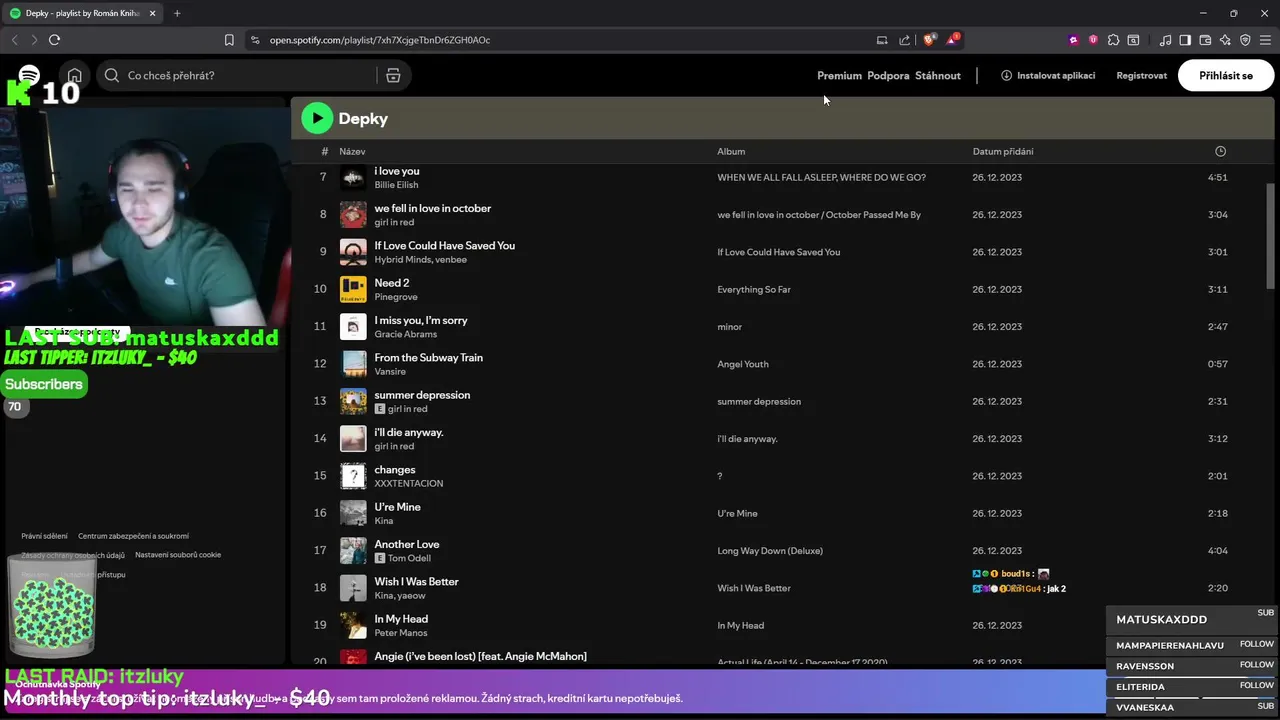Click the Album column header
The height and width of the screenshot is (720, 1280).
click(731, 151)
